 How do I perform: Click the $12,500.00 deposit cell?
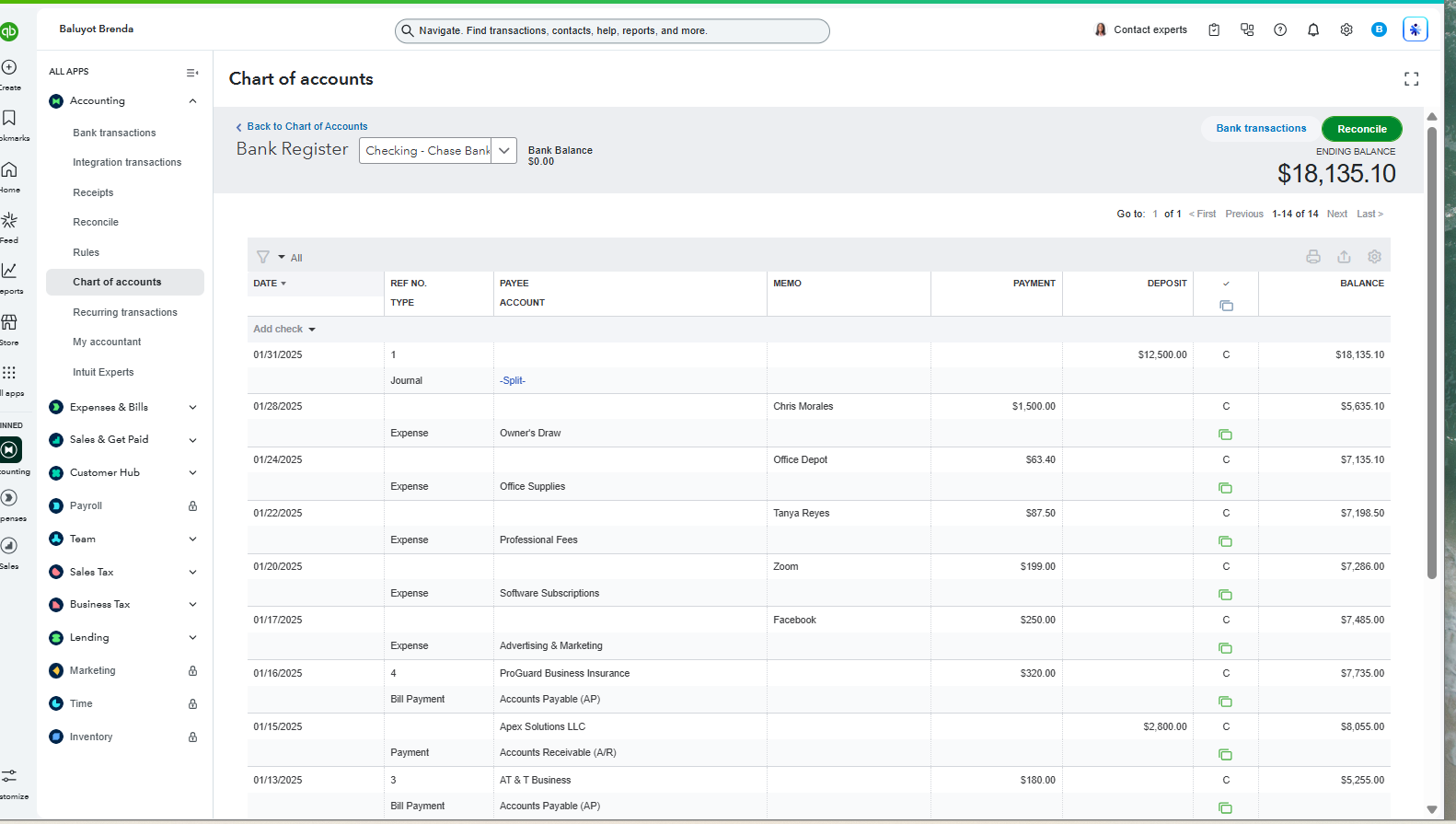[x=1162, y=354]
